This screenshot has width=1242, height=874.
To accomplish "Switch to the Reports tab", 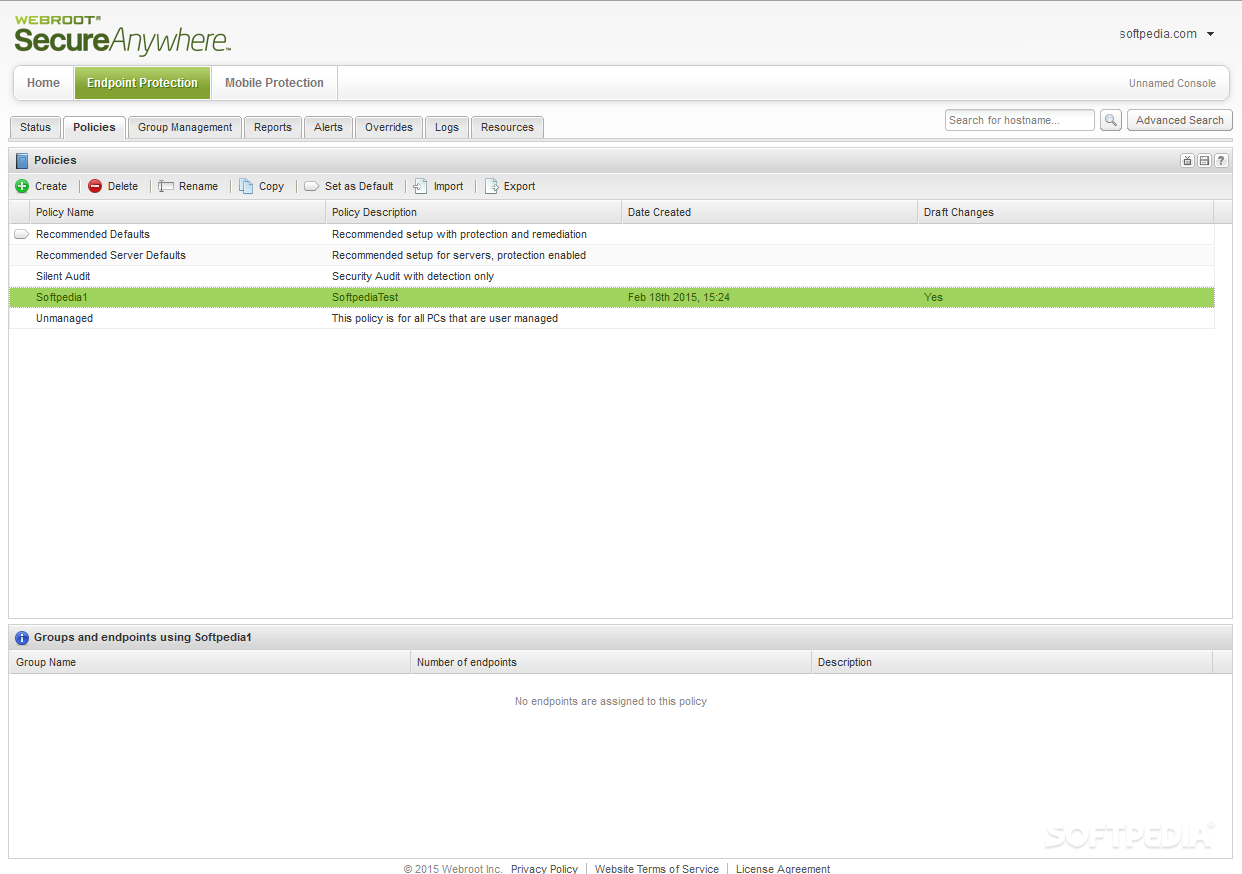I will pos(273,127).
